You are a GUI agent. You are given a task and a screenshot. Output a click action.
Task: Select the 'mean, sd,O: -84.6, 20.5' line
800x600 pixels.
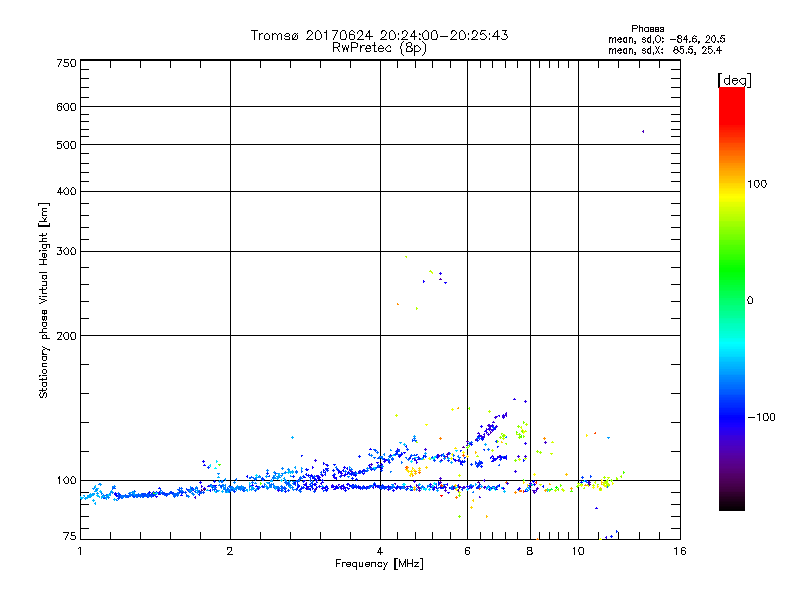click(667, 39)
